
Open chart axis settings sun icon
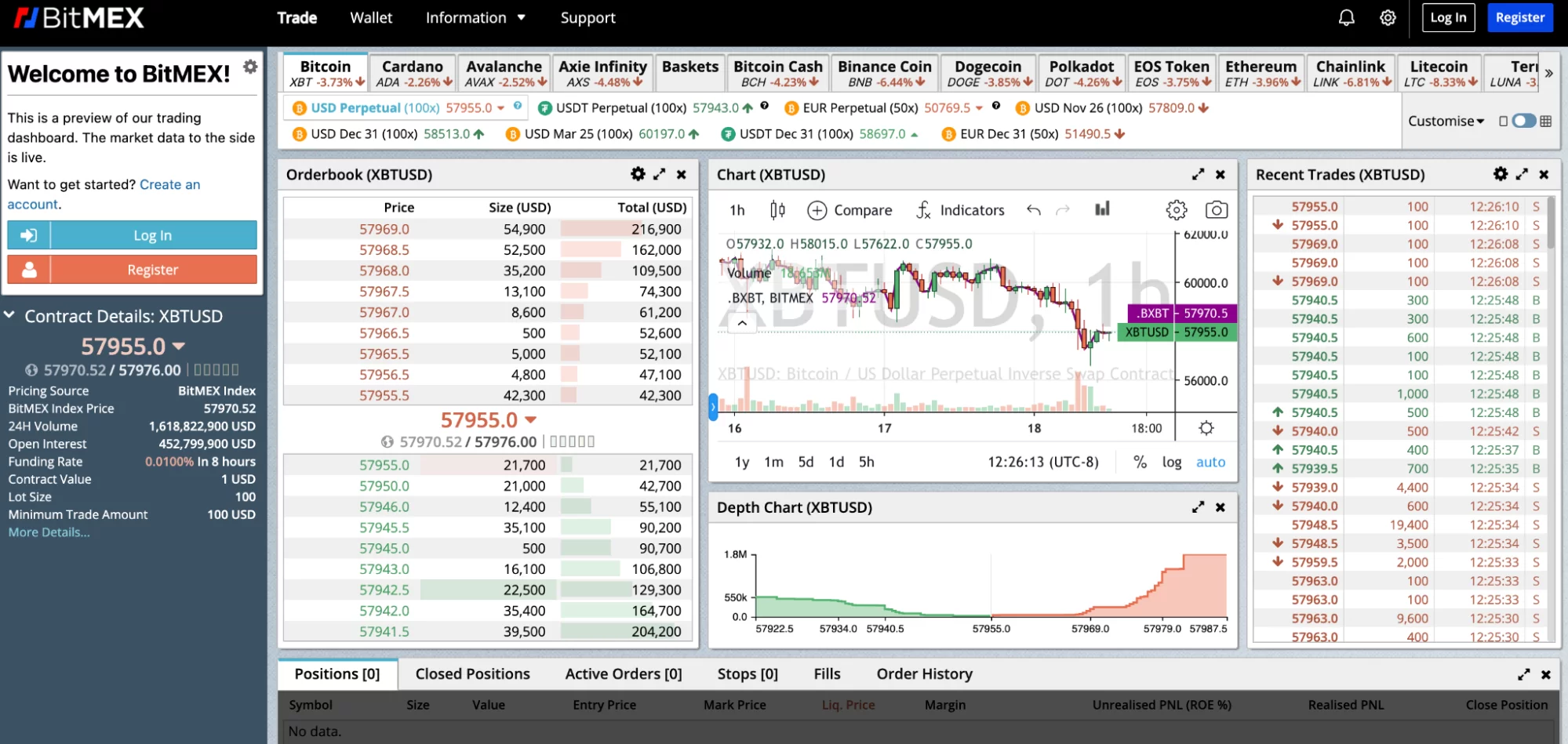point(1206,428)
